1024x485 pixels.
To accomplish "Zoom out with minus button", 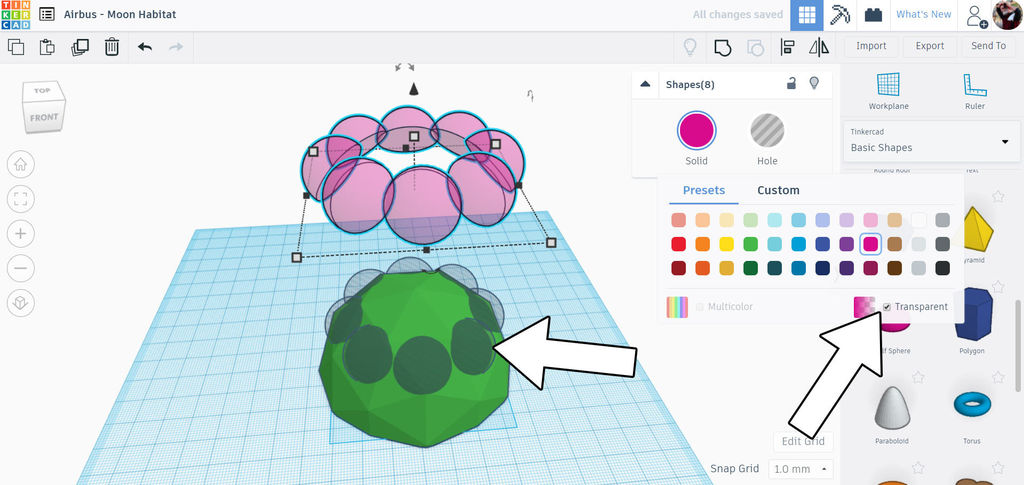I will [x=21, y=268].
